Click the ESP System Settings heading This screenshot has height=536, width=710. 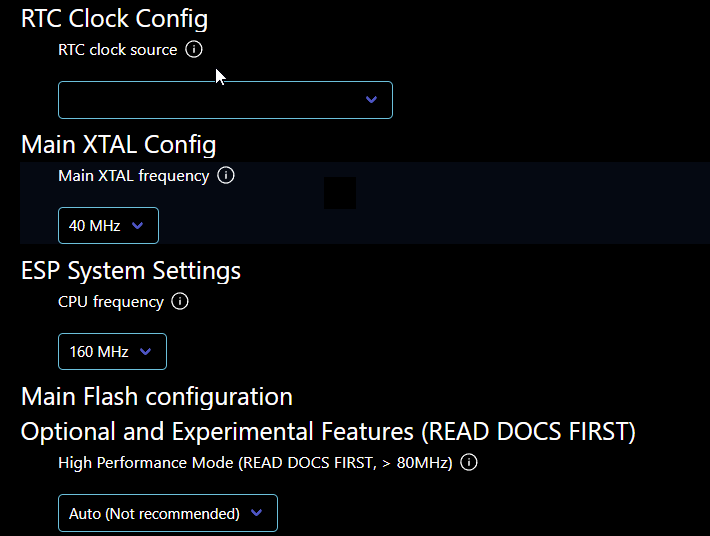click(x=131, y=271)
